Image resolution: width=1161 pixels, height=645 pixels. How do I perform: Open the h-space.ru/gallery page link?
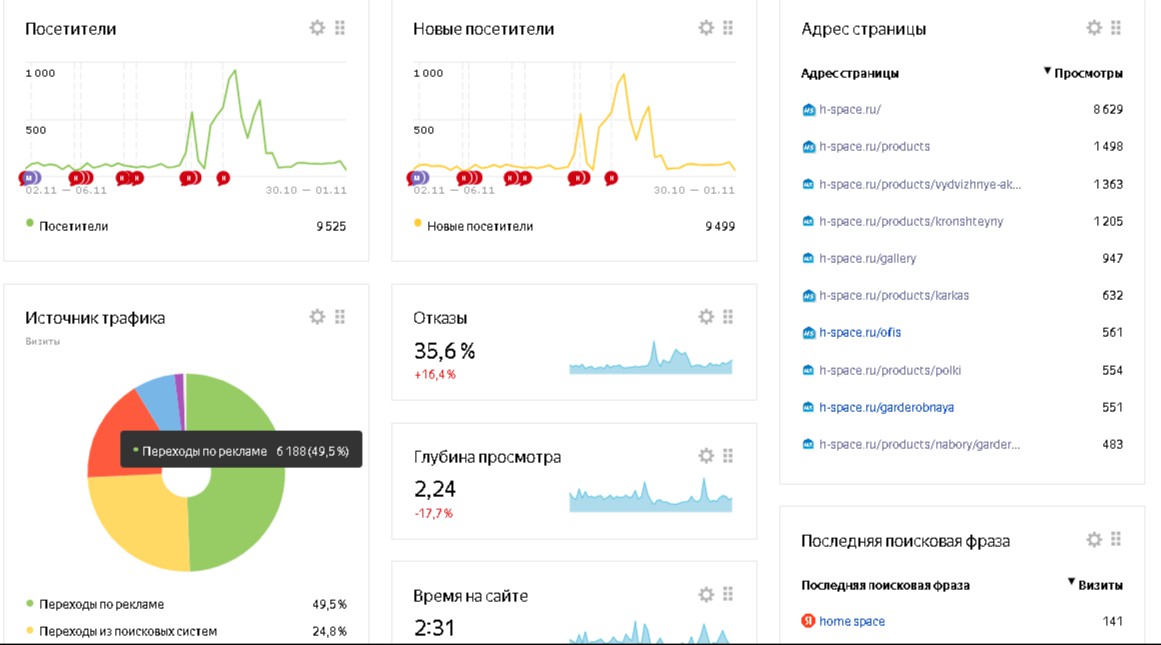[867, 258]
